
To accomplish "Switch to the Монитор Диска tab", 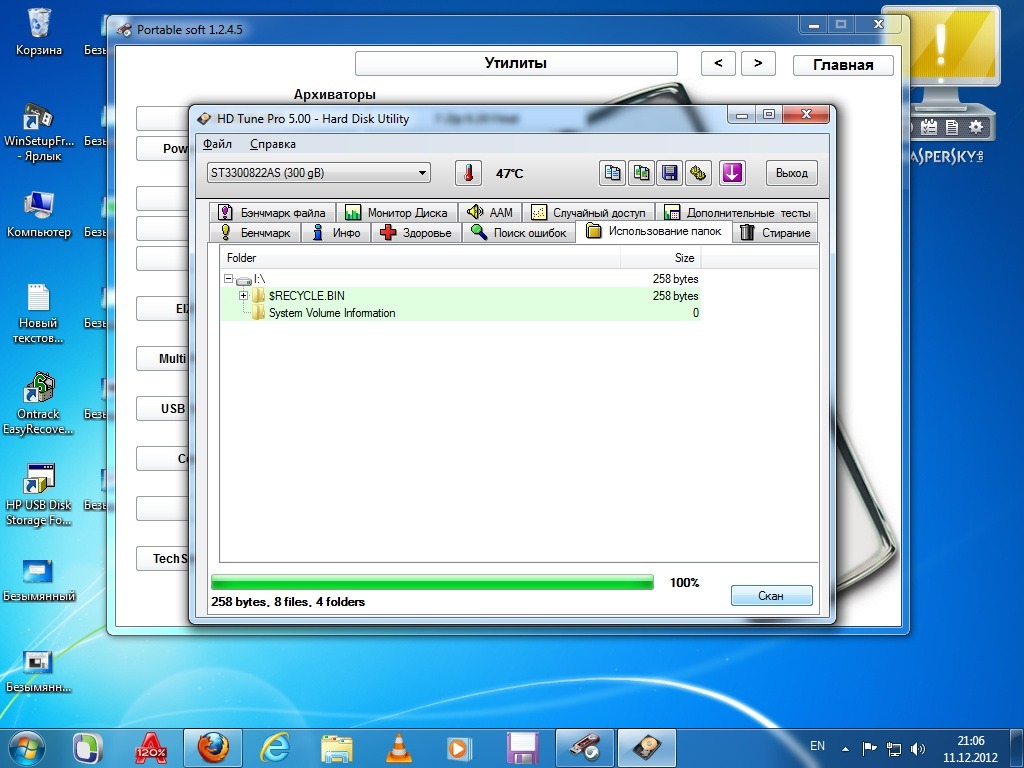I will (x=396, y=212).
